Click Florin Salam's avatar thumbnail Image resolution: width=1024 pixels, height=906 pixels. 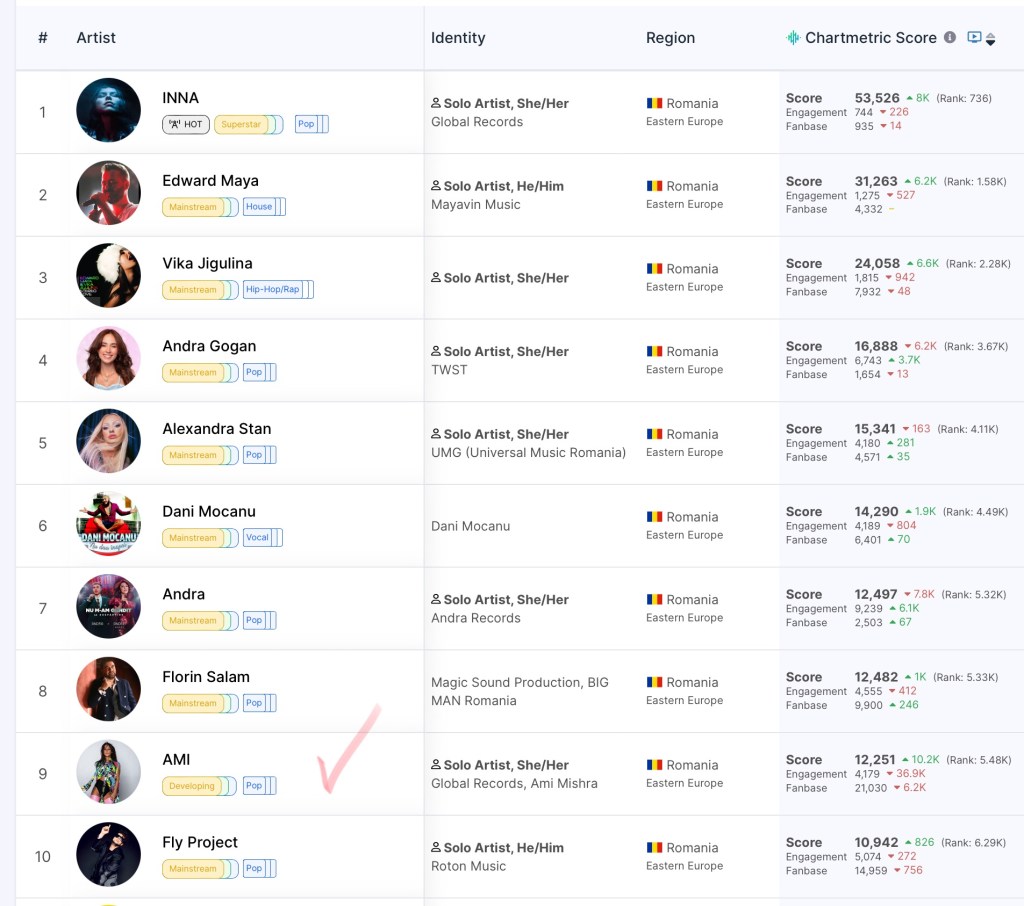pyautogui.click(x=108, y=689)
